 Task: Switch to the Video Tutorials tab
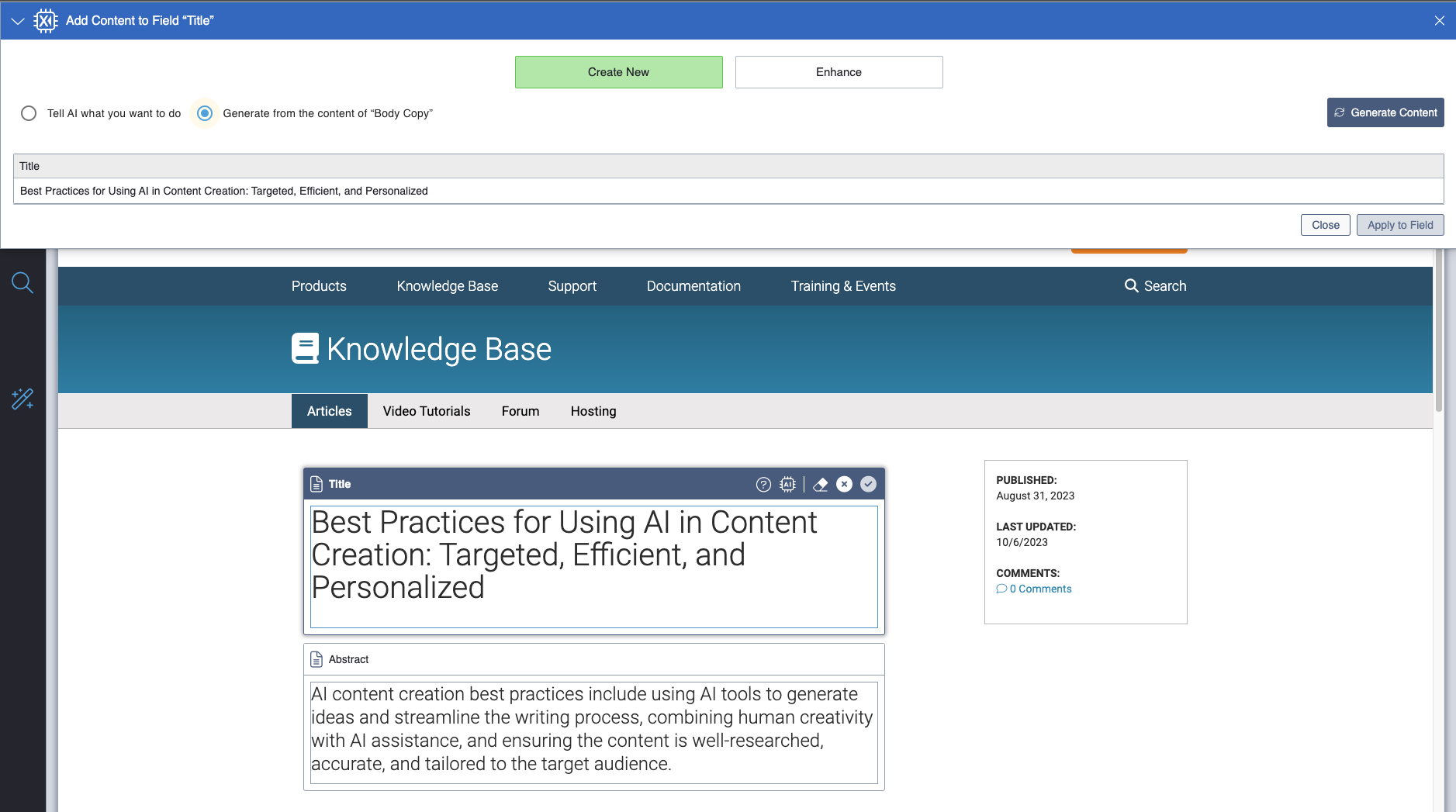[x=426, y=411]
